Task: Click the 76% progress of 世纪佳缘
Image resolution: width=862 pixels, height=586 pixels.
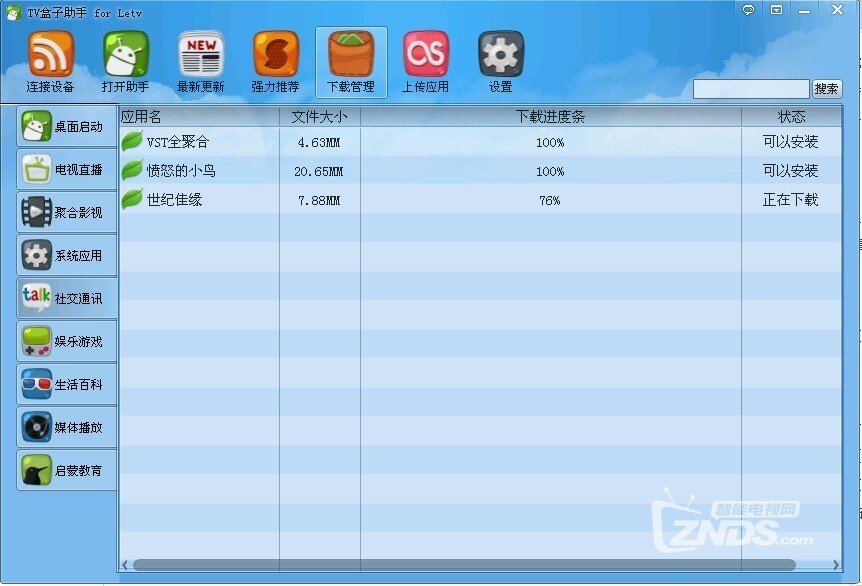Action: point(550,201)
